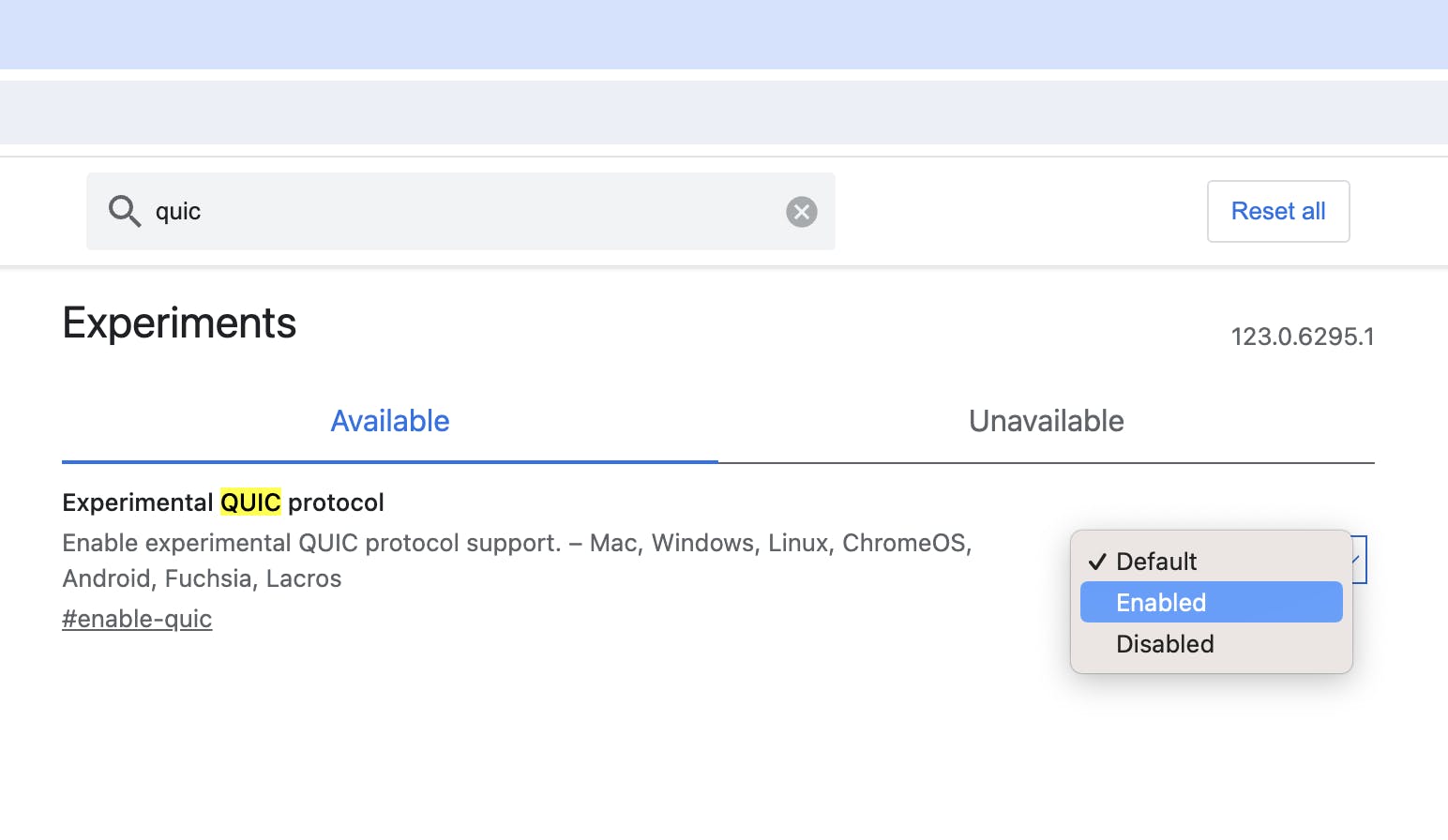This screenshot has width=1448, height=840.
Task: Click the underline beneath the Unavailable tab
Action: [1046, 462]
